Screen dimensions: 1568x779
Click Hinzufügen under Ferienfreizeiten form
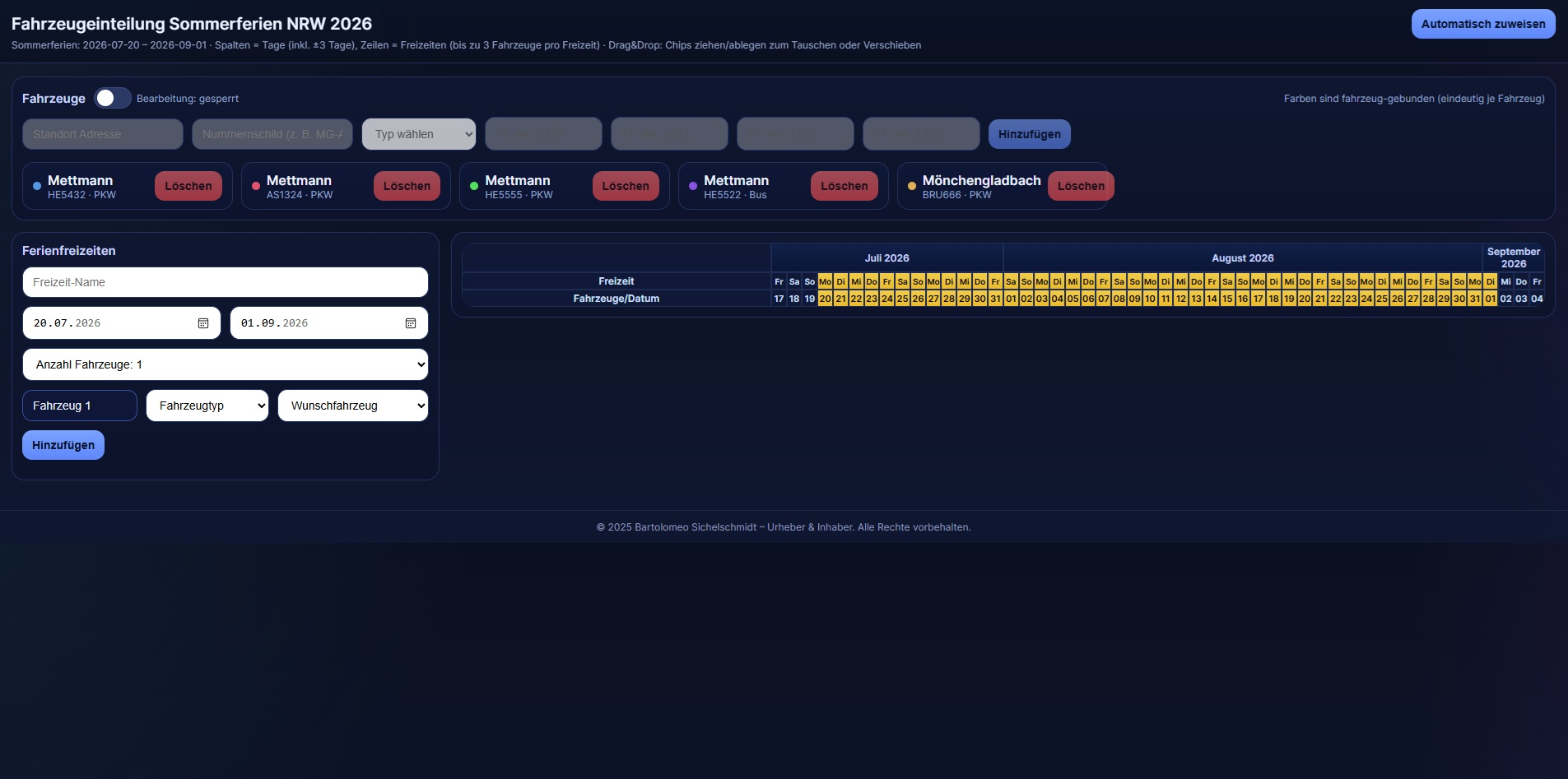[63, 445]
